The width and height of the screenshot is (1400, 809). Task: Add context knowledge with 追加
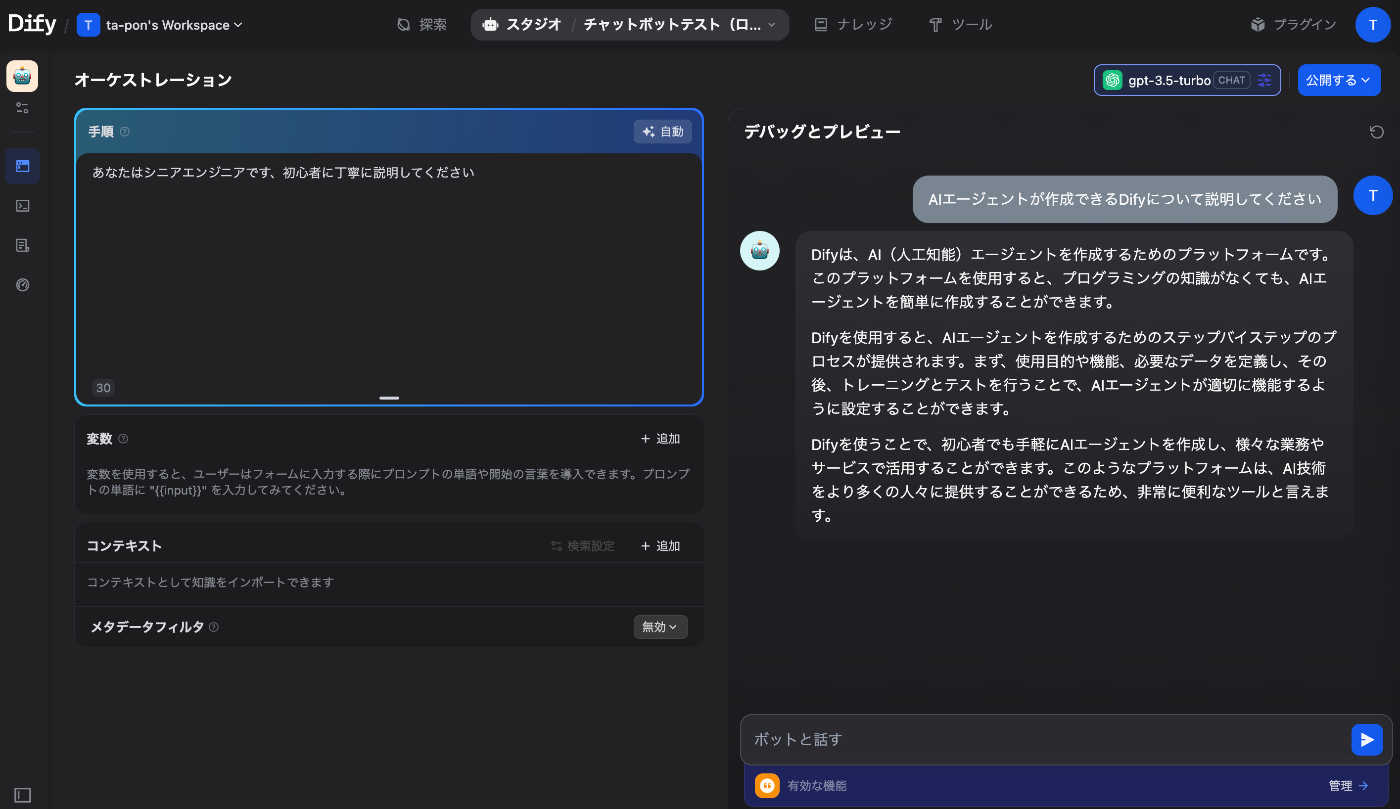[x=660, y=546]
